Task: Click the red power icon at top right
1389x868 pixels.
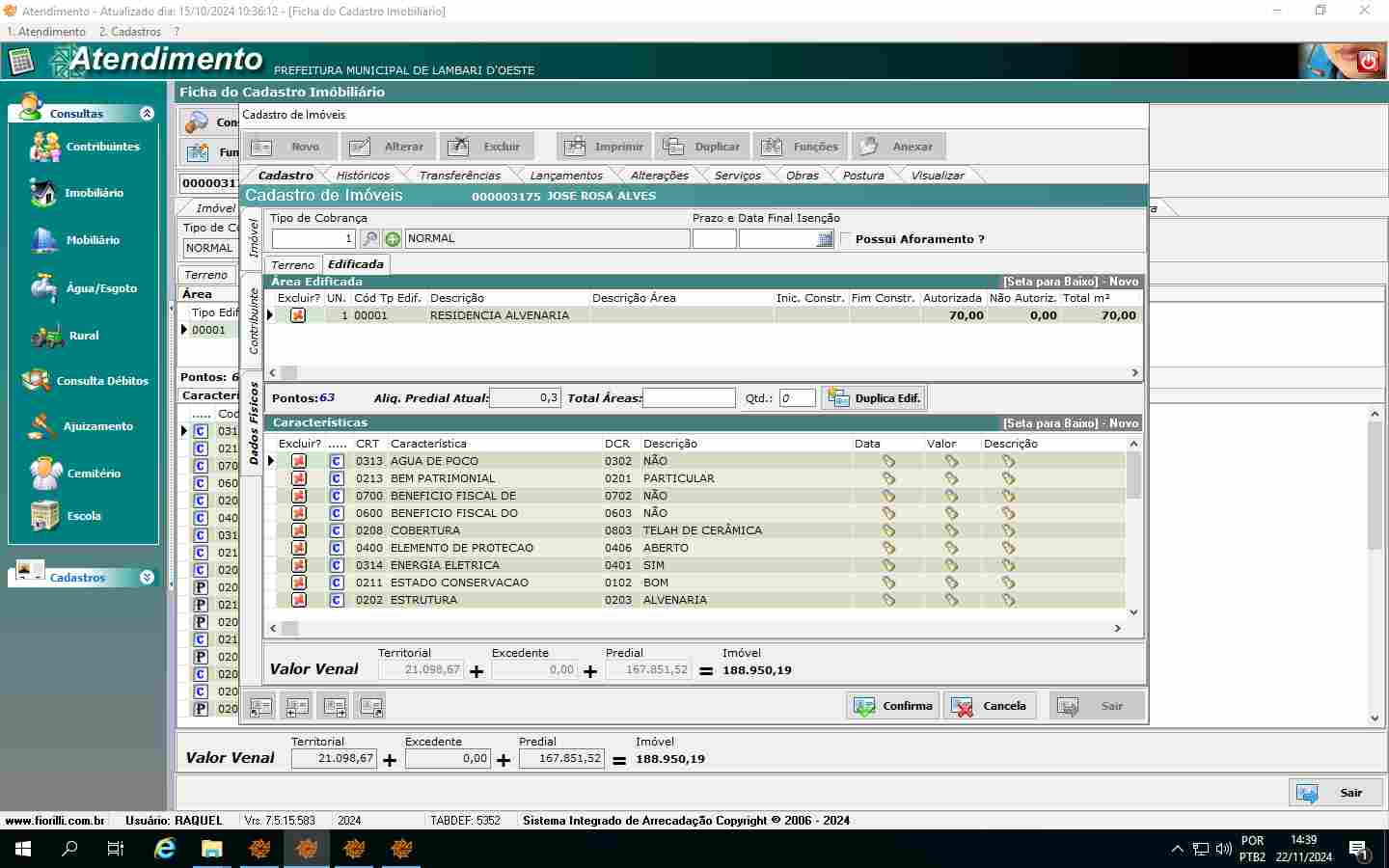Action: [1367, 62]
